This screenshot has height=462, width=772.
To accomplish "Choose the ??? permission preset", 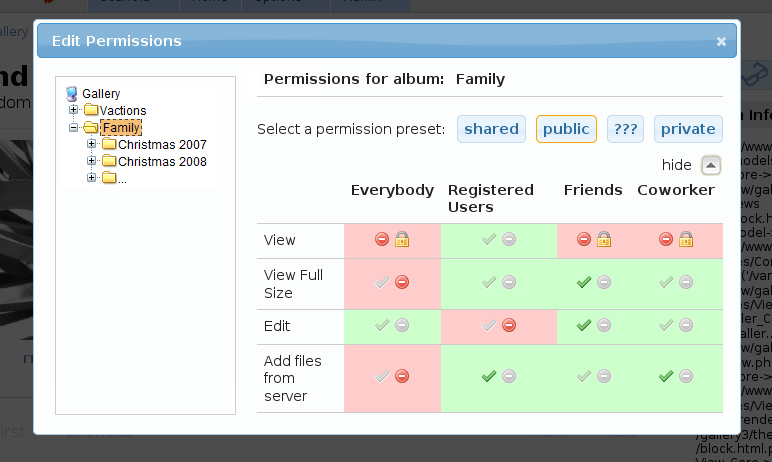I will [626, 129].
